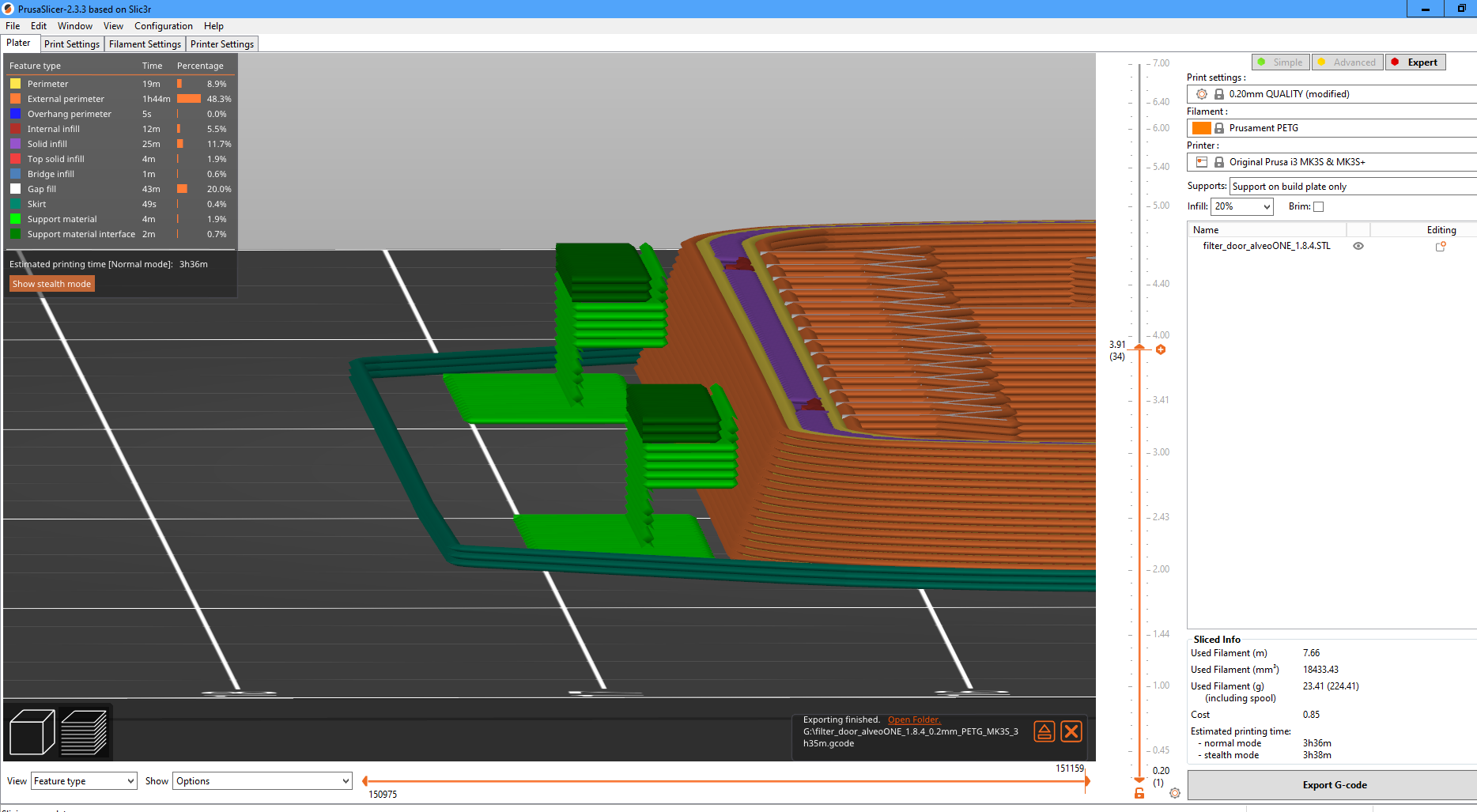Click the unlock icon below the layer slider

coord(1139,793)
